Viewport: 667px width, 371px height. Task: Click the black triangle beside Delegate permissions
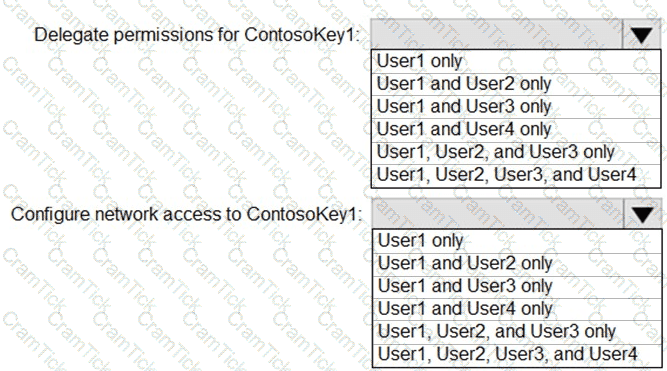[x=641, y=36]
